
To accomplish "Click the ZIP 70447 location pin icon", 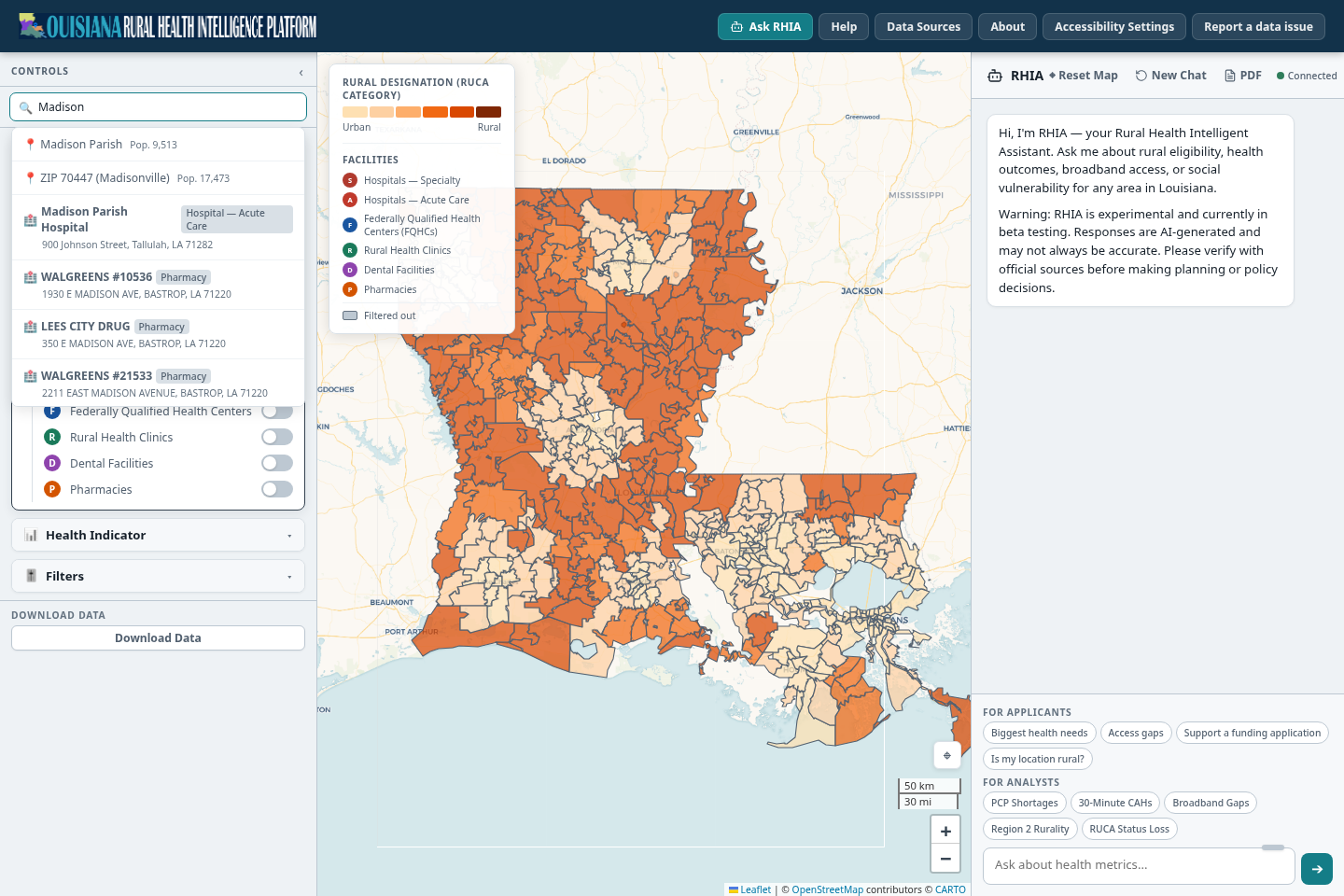I will coord(30,178).
